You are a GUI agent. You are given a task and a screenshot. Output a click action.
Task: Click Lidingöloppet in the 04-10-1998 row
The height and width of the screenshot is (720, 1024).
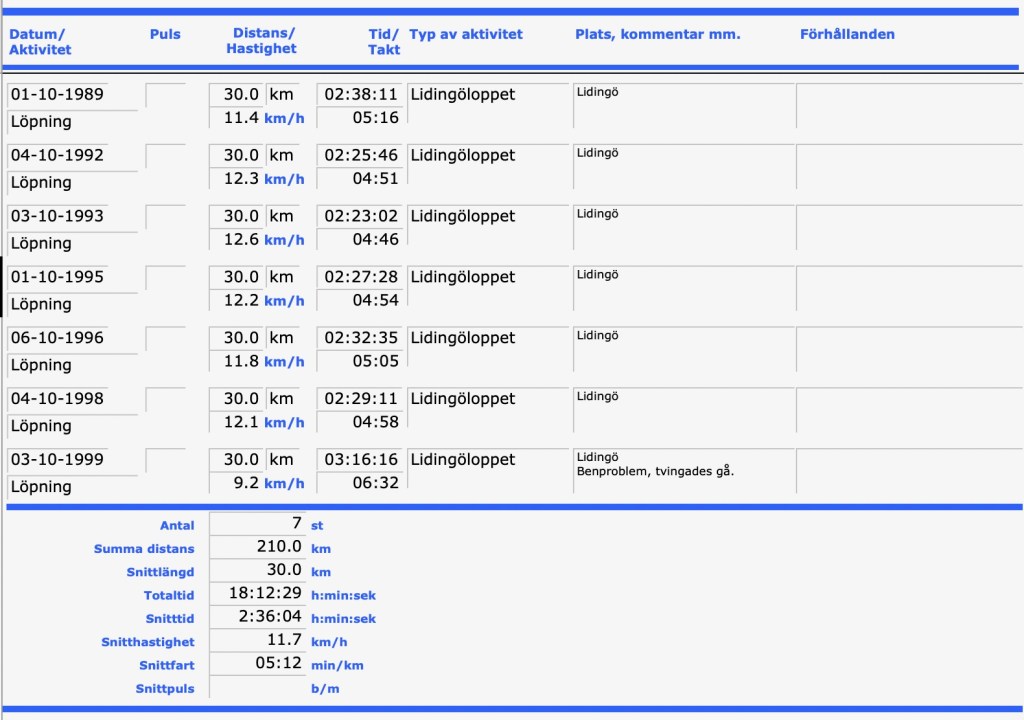463,399
